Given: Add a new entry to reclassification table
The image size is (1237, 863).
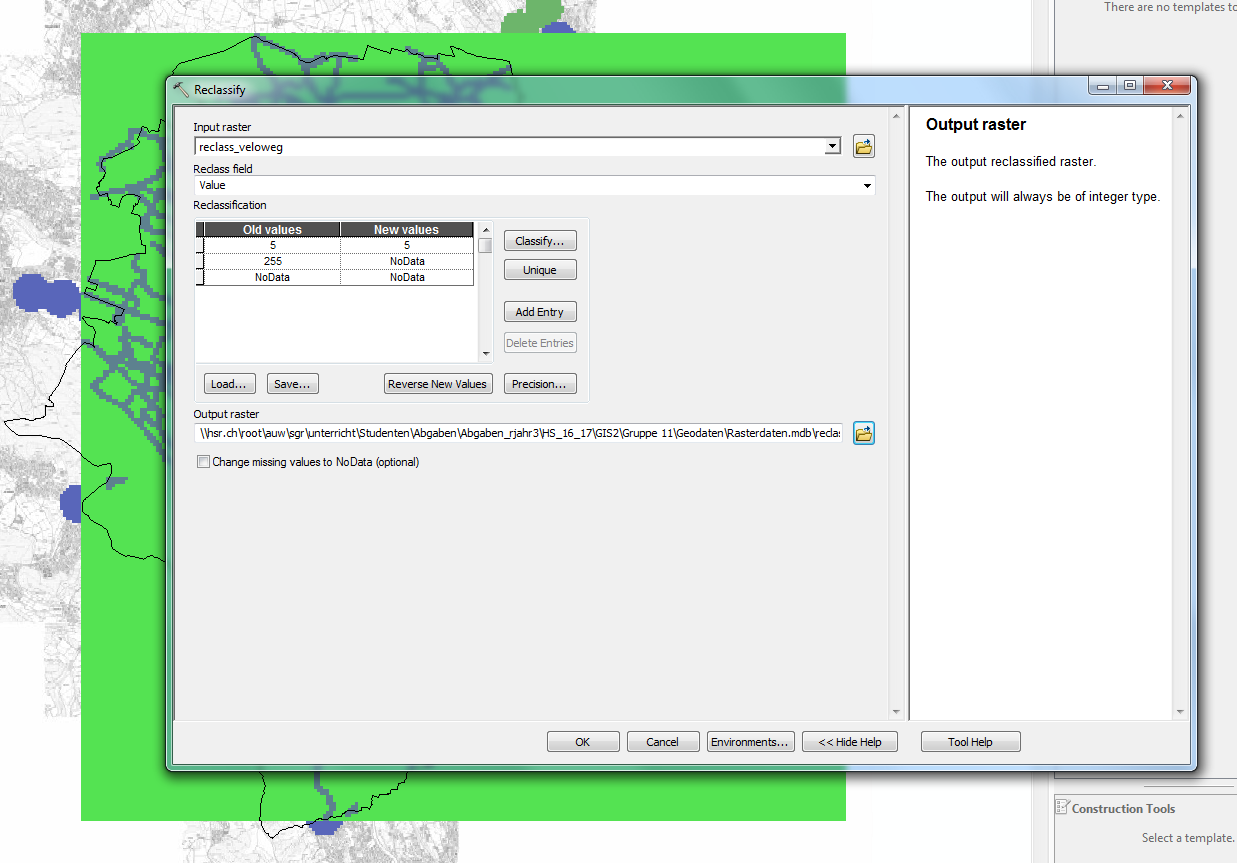Looking at the screenshot, I should [x=540, y=312].
